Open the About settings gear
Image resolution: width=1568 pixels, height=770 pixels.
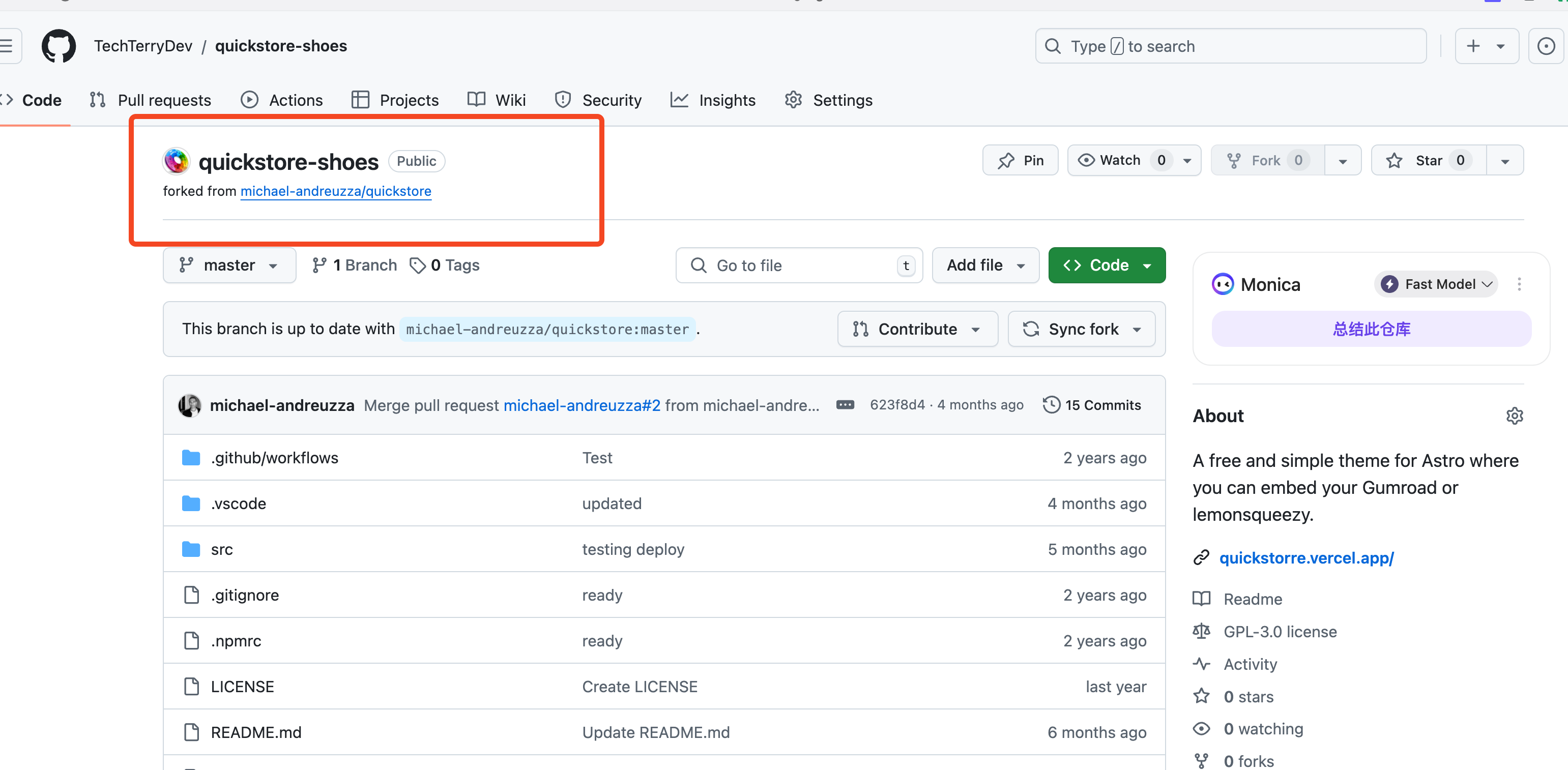click(1515, 416)
